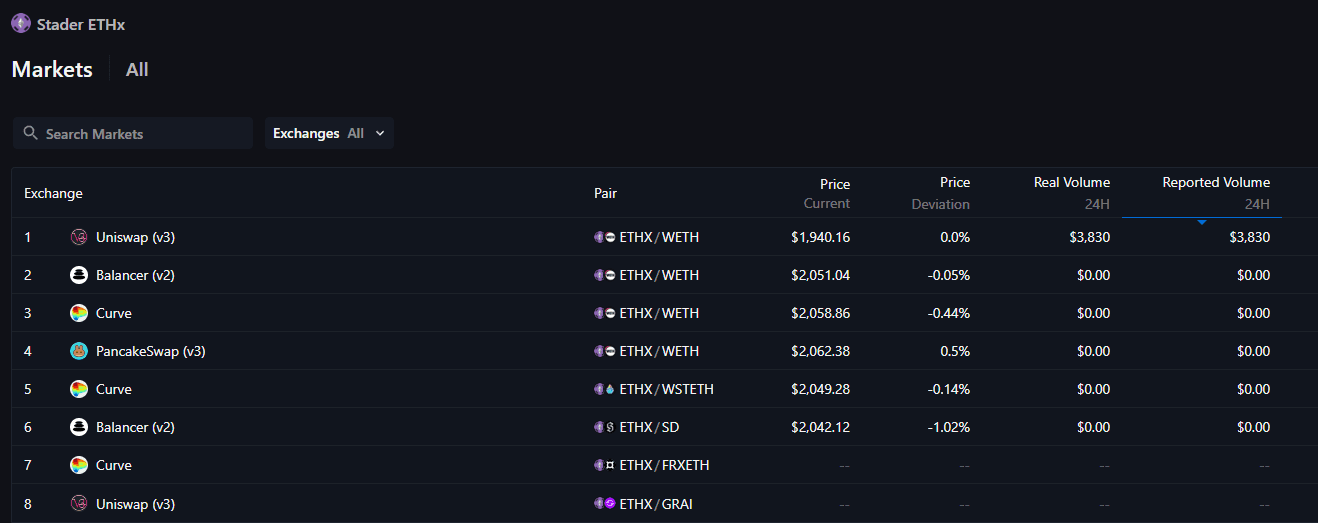1318x523 pixels.
Task: Click the Curve icon in row 3
Action: point(79,313)
